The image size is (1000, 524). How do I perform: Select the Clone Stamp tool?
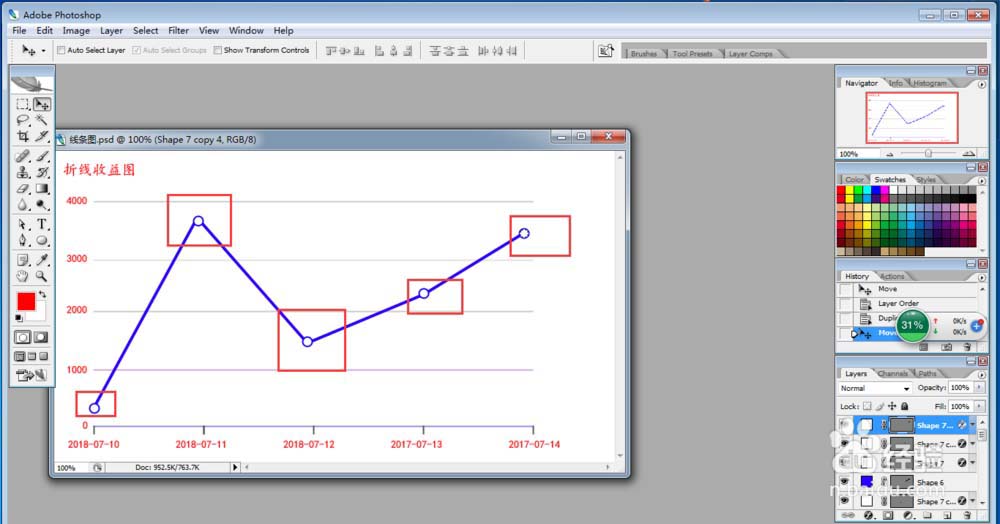point(22,172)
